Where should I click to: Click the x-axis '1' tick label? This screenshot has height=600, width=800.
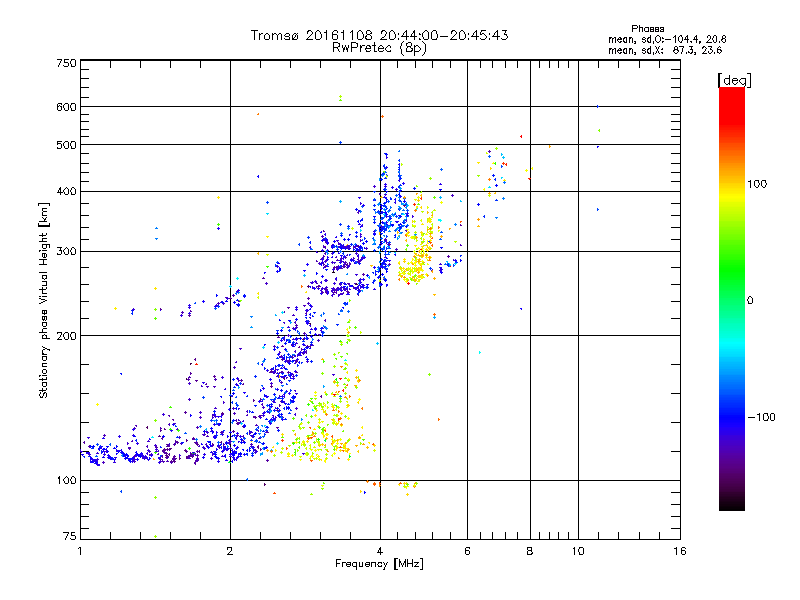80,551
